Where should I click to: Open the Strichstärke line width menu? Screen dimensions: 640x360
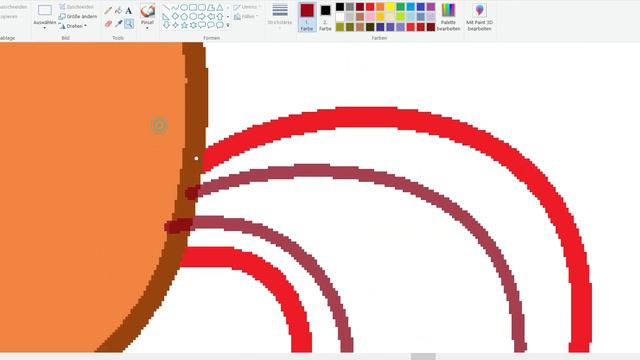(280, 16)
